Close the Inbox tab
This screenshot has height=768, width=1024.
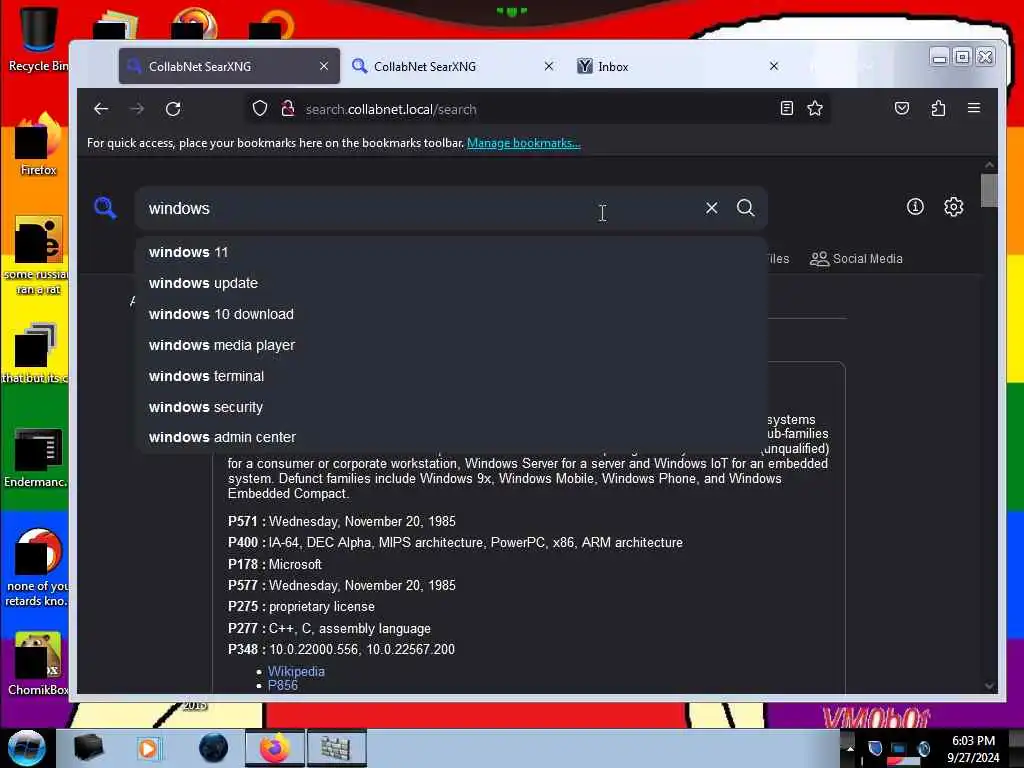point(774,66)
